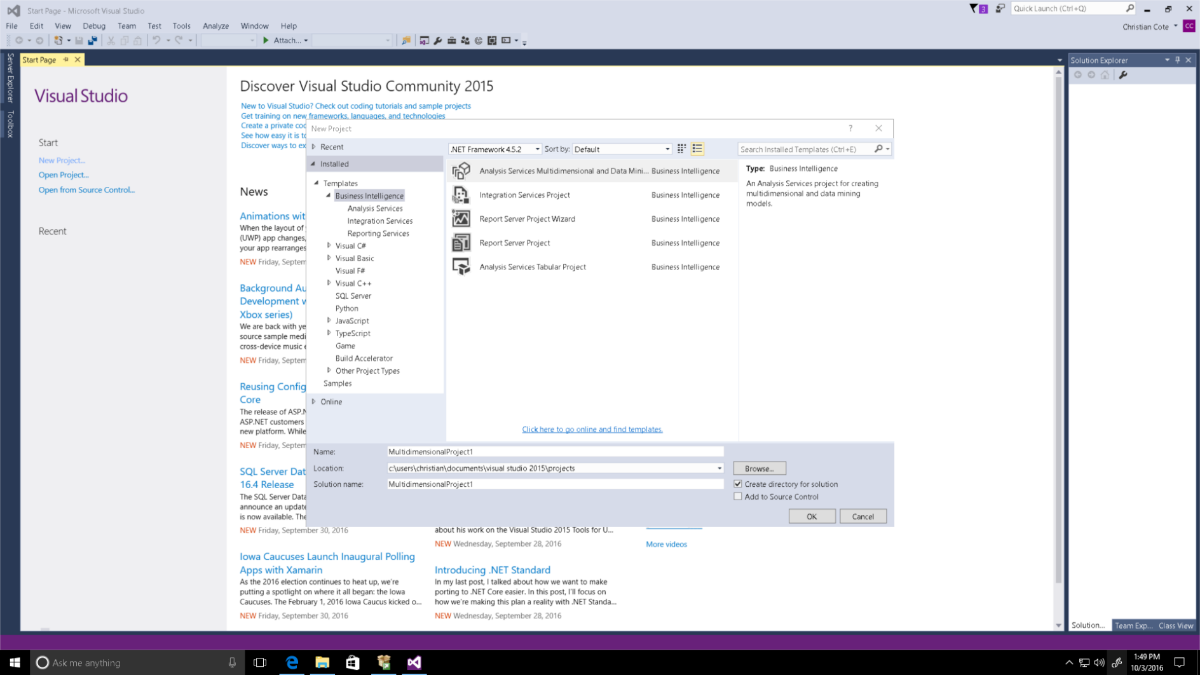Expand the Visual C++ templates node
This screenshot has width=1200, height=675.
tap(329, 283)
